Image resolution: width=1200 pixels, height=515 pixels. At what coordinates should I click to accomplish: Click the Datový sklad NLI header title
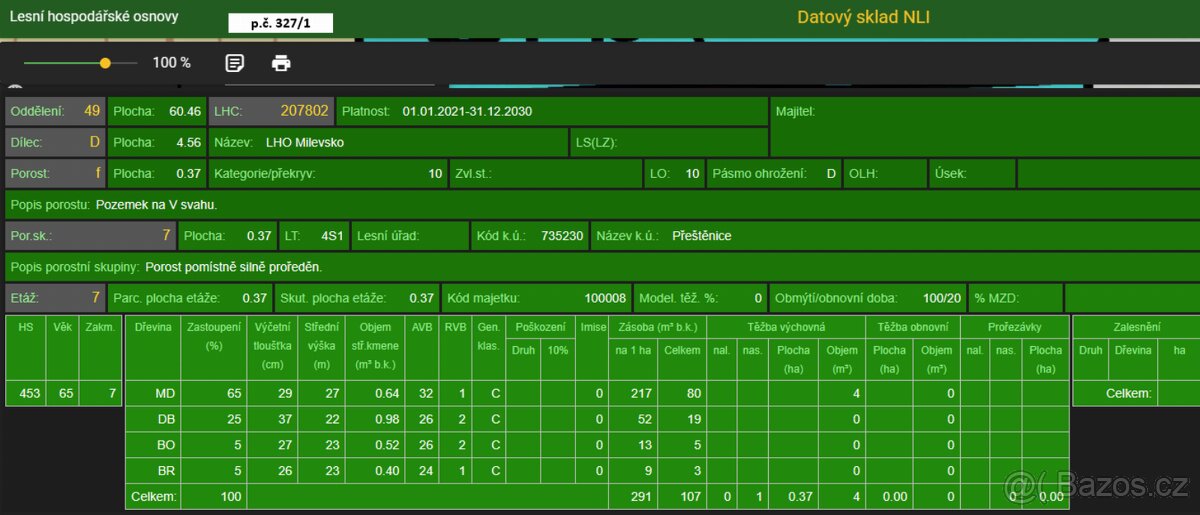[863, 17]
